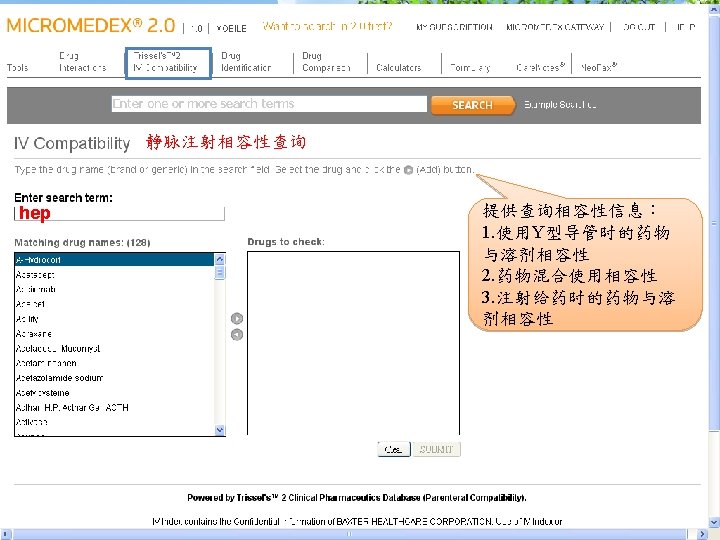Click the horizontal scrollbar left arrow

[5, 534]
